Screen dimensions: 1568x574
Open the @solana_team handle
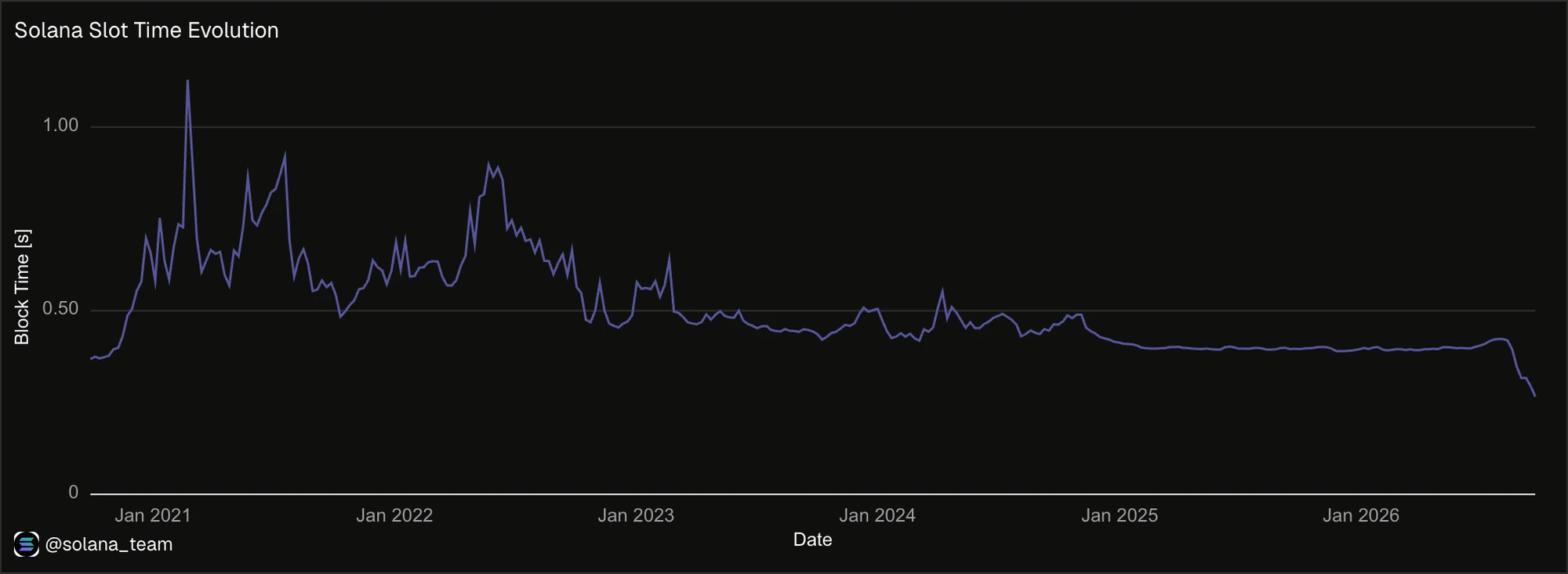[109, 544]
